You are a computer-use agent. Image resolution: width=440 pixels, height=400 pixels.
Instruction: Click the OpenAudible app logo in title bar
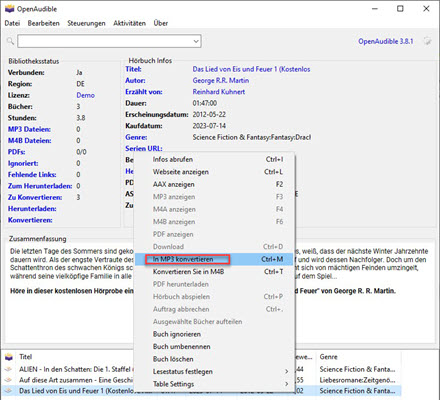(x=10, y=9)
